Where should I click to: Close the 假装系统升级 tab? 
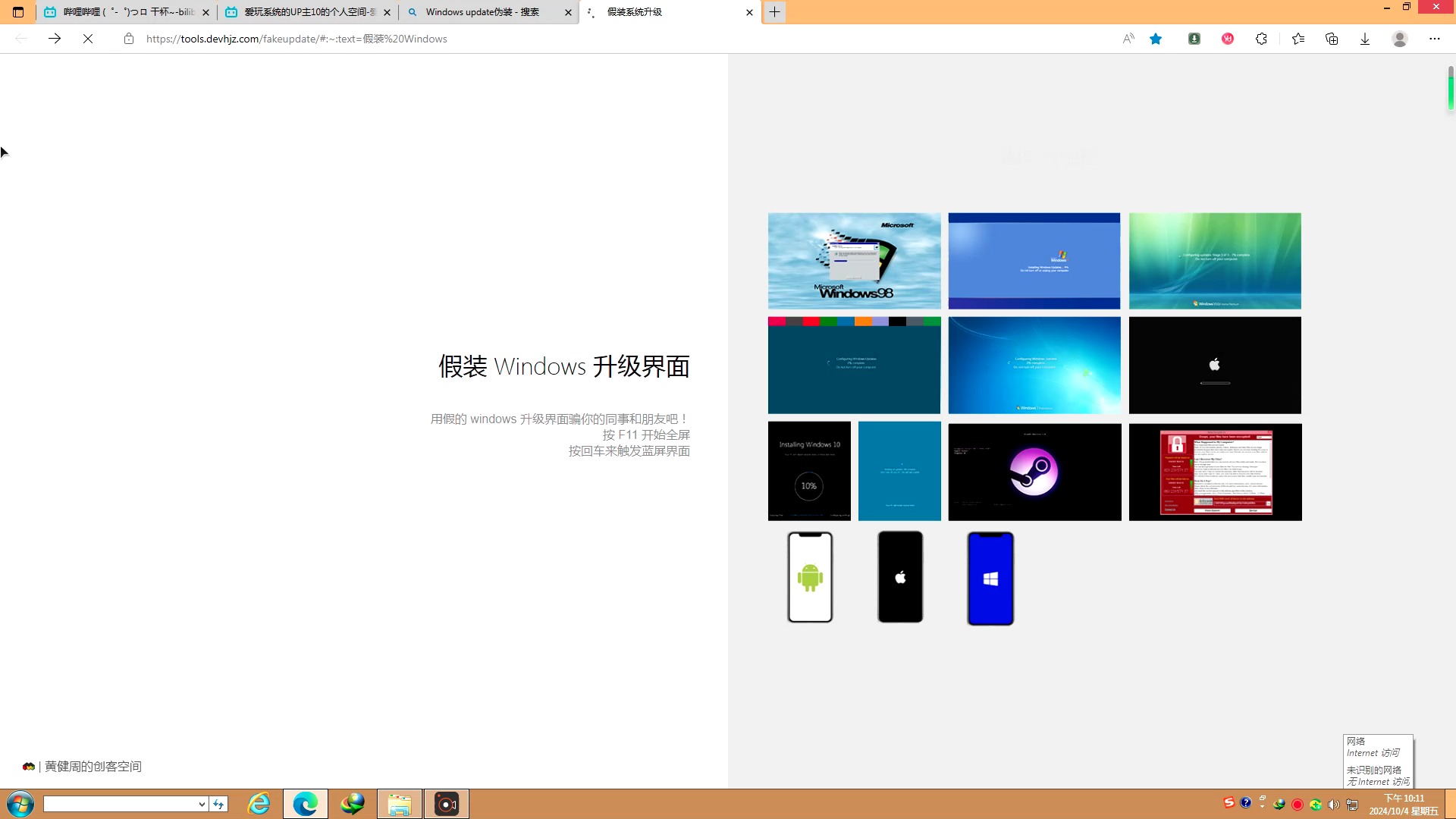point(749,12)
